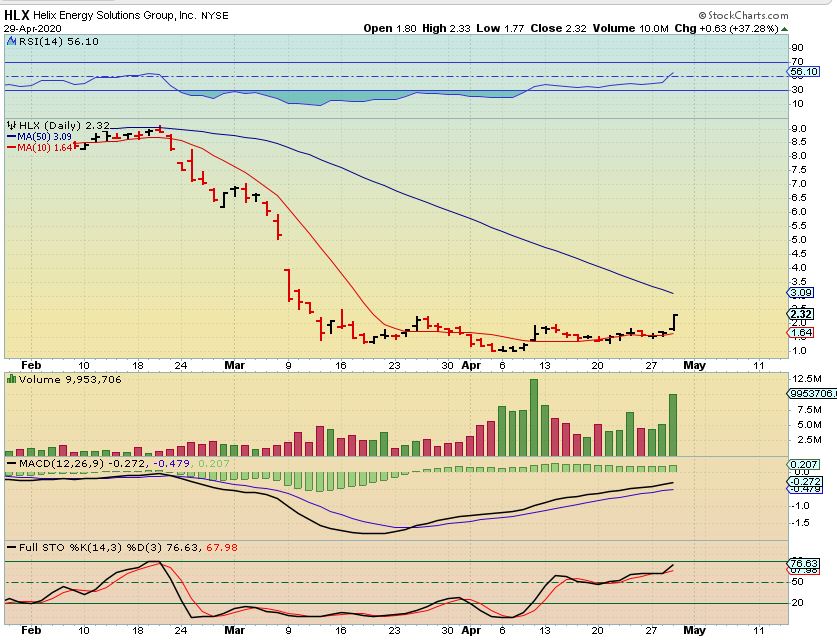The image size is (837, 642).
Task: Click the Low 1.77 value
Action: [x=500, y=28]
